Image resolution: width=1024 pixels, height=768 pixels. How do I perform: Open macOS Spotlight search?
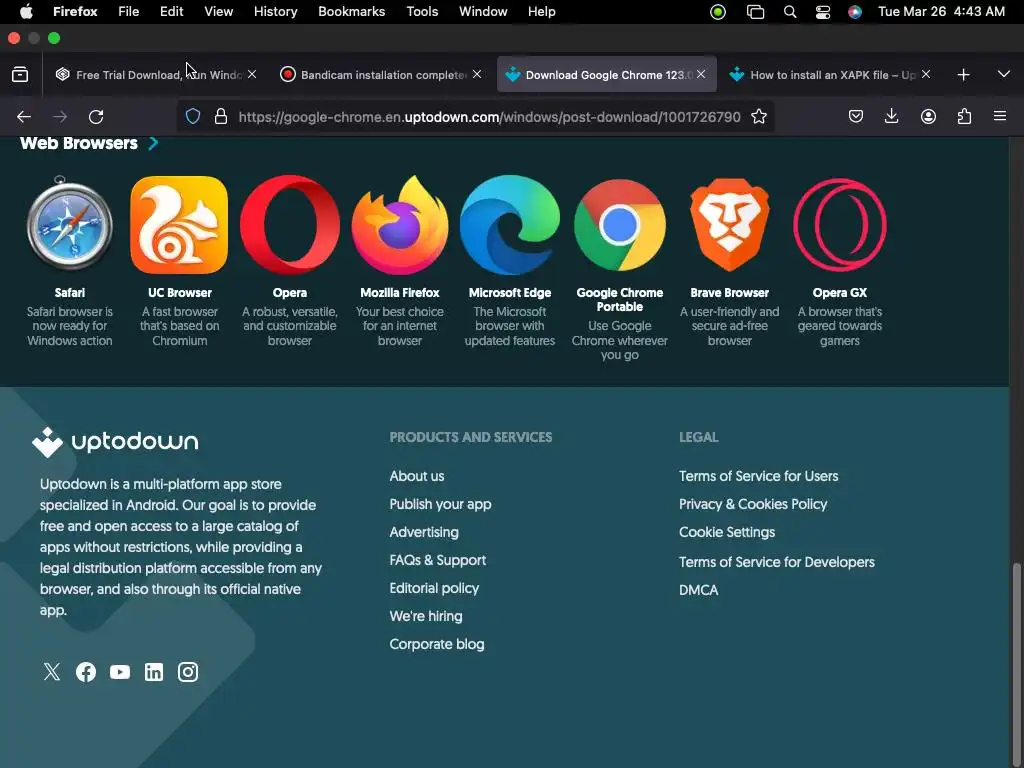click(x=790, y=12)
